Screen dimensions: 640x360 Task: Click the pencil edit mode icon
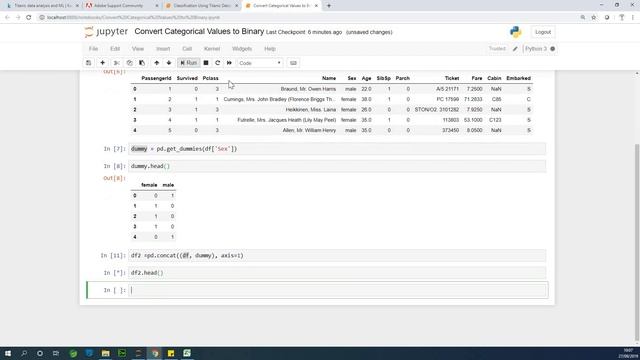click(515, 49)
